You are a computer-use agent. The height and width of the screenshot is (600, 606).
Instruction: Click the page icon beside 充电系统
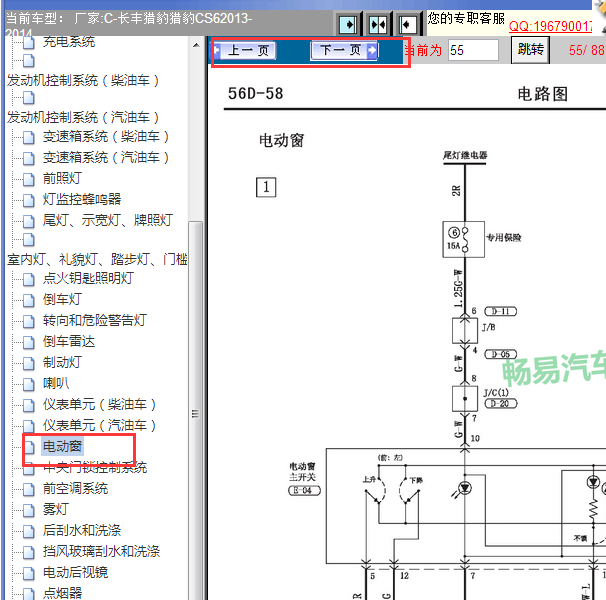[29, 43]
